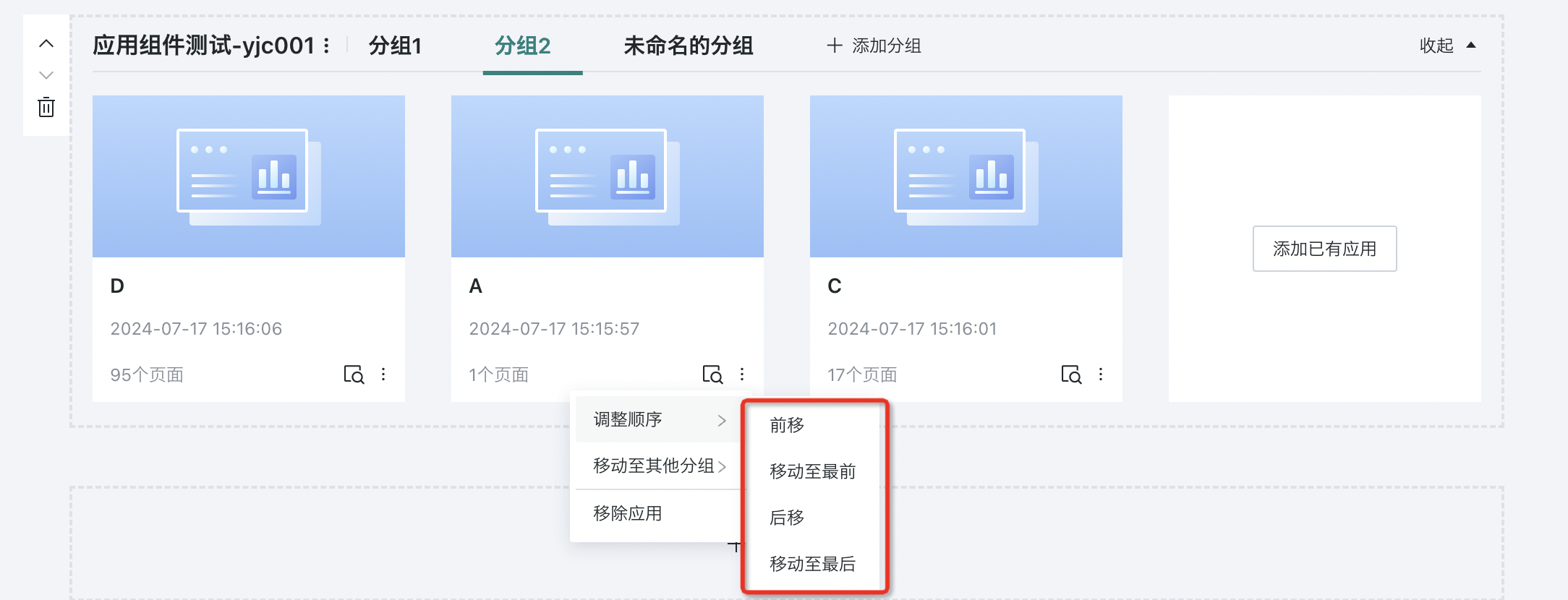Click the trash delete icon on left panel
1568x600 pixels.
tap(46, 107)
